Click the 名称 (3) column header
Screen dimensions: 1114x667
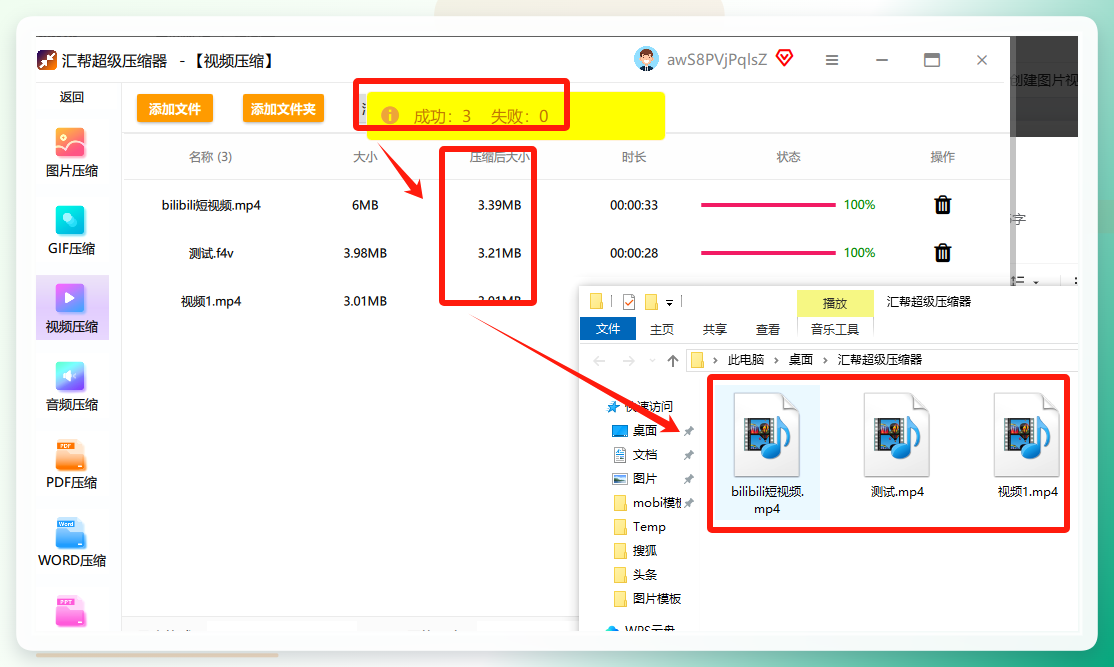coord(210,157)
